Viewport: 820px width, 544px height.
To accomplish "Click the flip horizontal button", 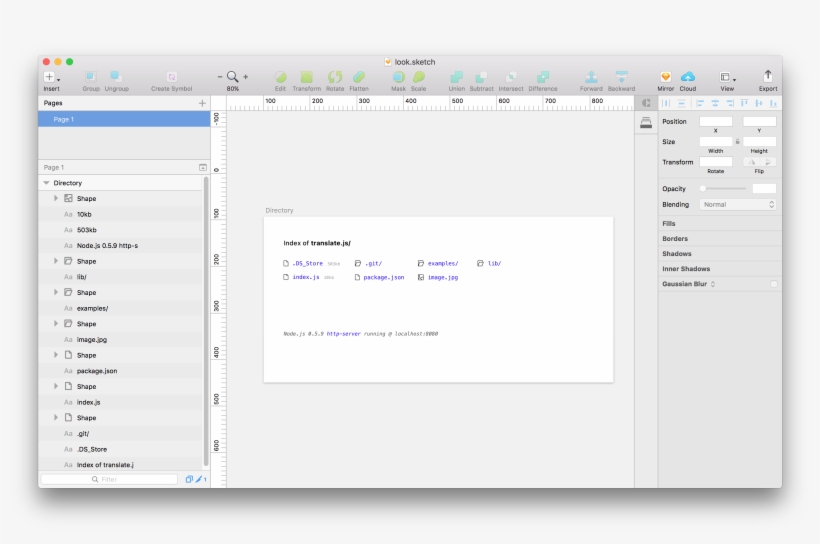I will pyautogui.click(x=750, y=162).
